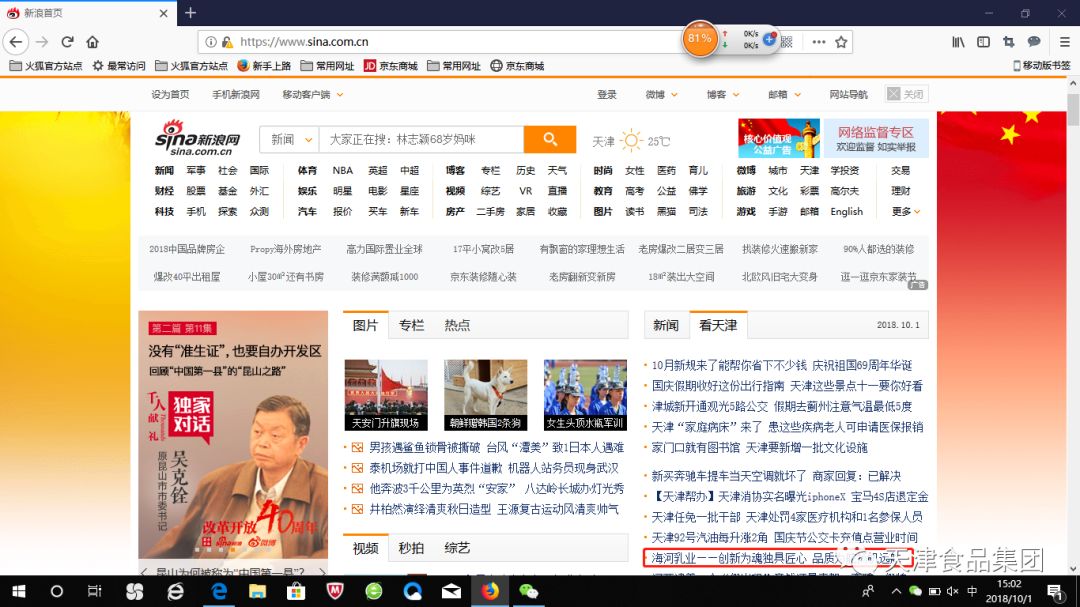Switch to the 新闻 news tab
1080x607 pixels.
pos(665,325)
